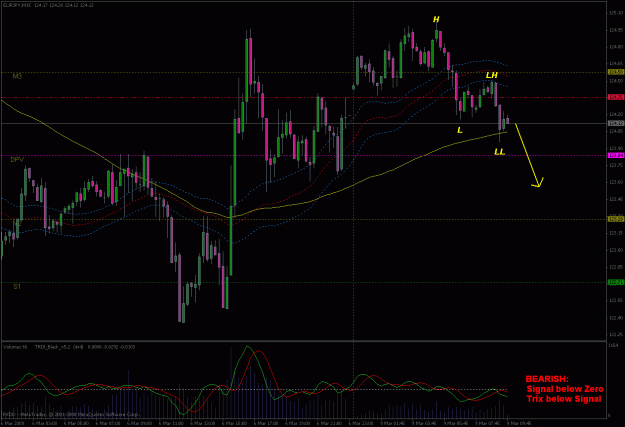
Task: Click the yellow L swing-low label
Action: click(x=460, y=130)
